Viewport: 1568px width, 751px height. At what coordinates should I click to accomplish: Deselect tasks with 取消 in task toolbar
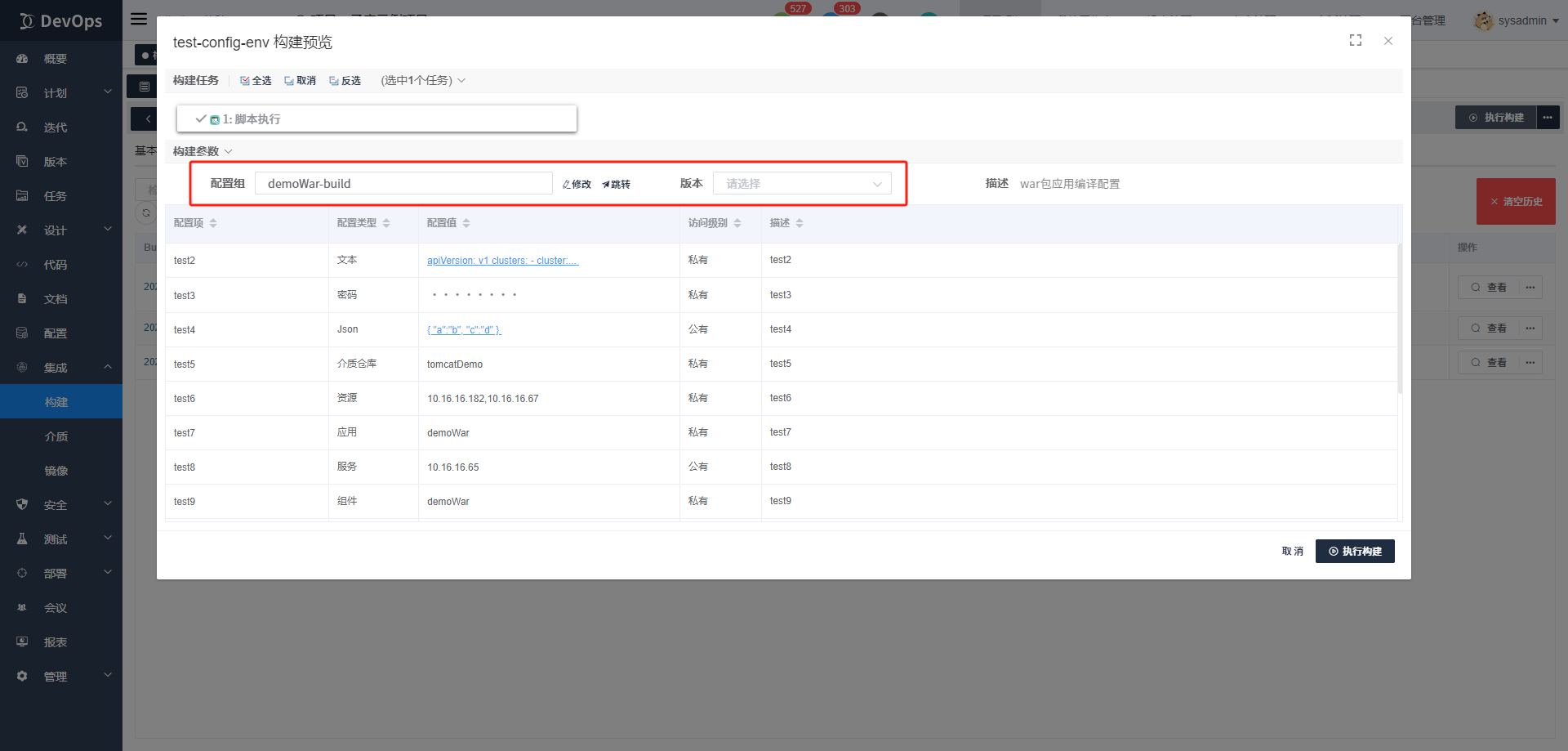[300, 81]
